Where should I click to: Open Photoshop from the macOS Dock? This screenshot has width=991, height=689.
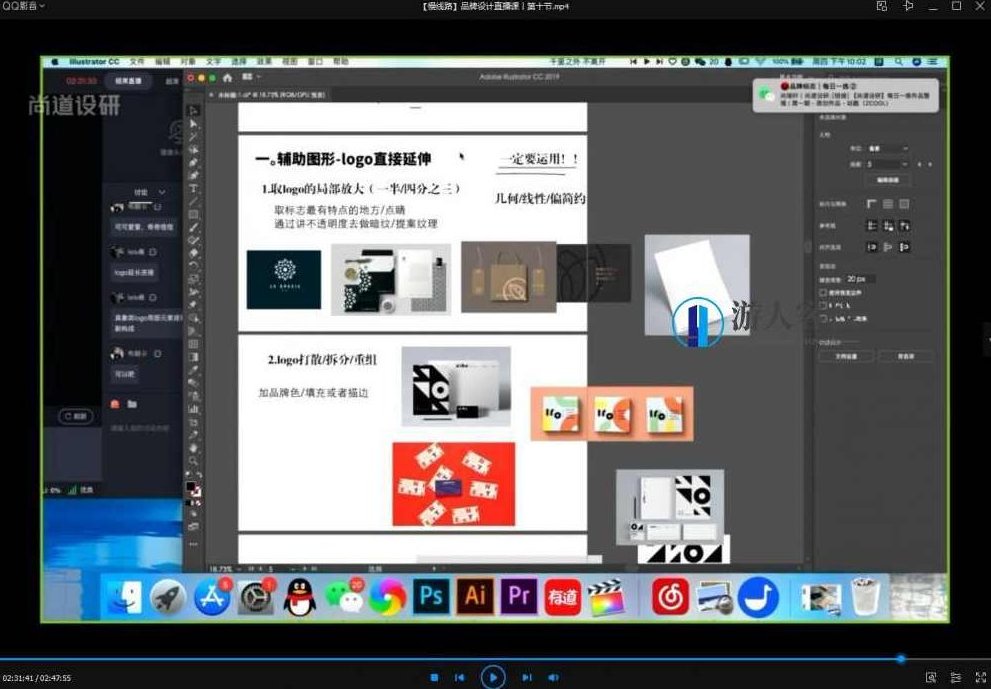point(432,595)
